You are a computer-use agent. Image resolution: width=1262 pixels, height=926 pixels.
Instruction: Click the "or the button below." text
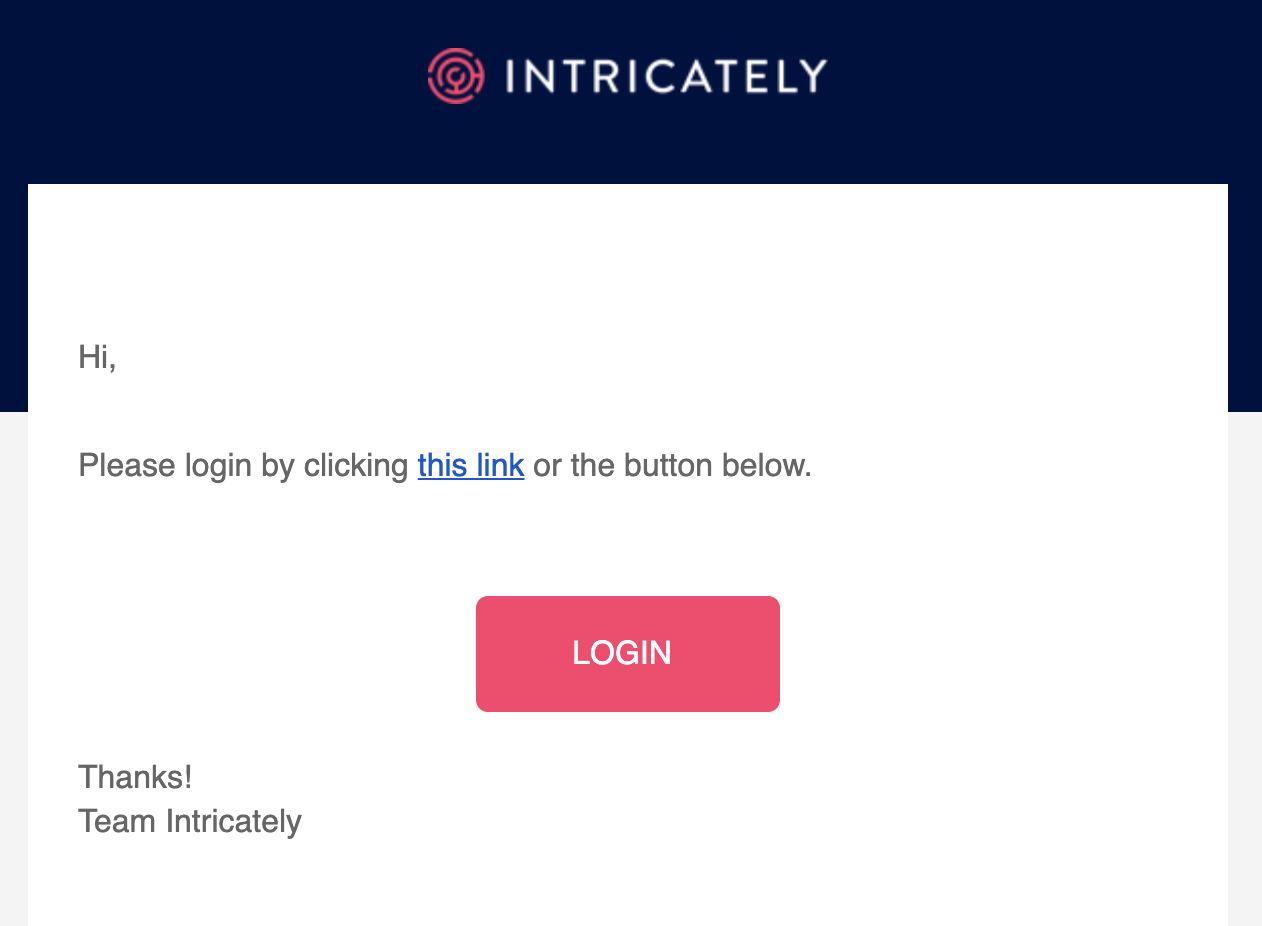click(672, 465)
